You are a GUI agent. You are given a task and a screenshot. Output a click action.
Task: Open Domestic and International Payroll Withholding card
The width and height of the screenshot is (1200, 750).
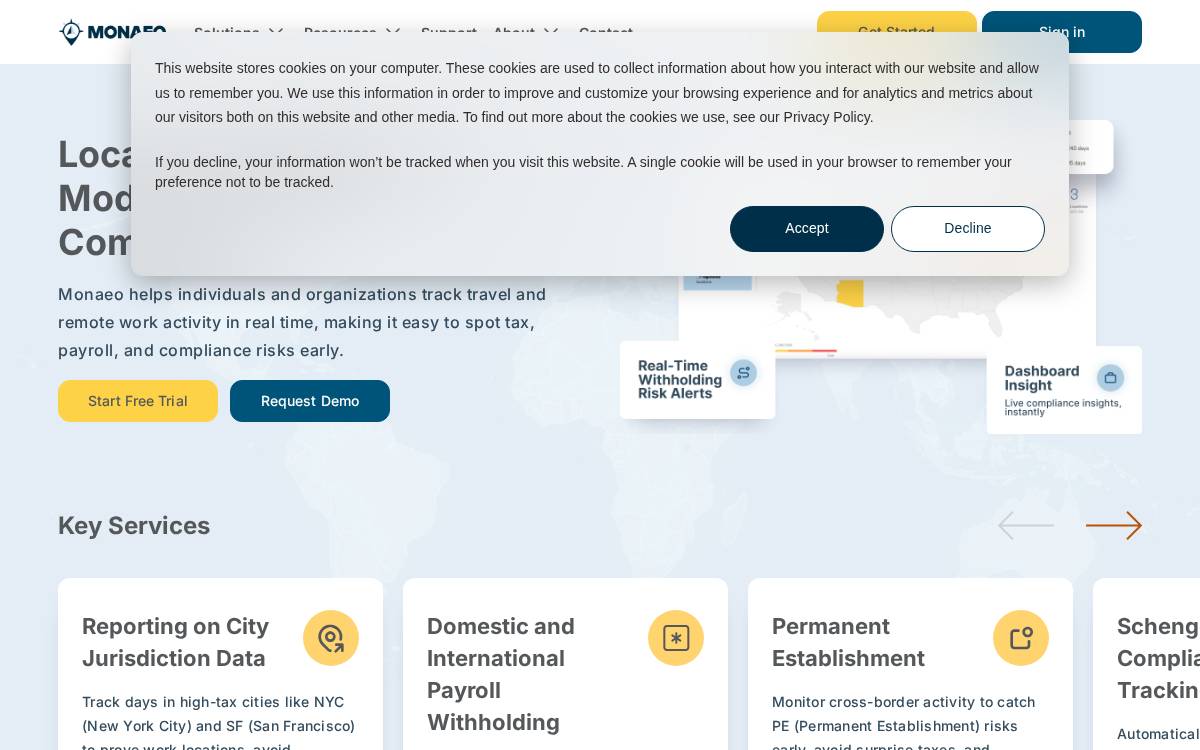(565, 664)
